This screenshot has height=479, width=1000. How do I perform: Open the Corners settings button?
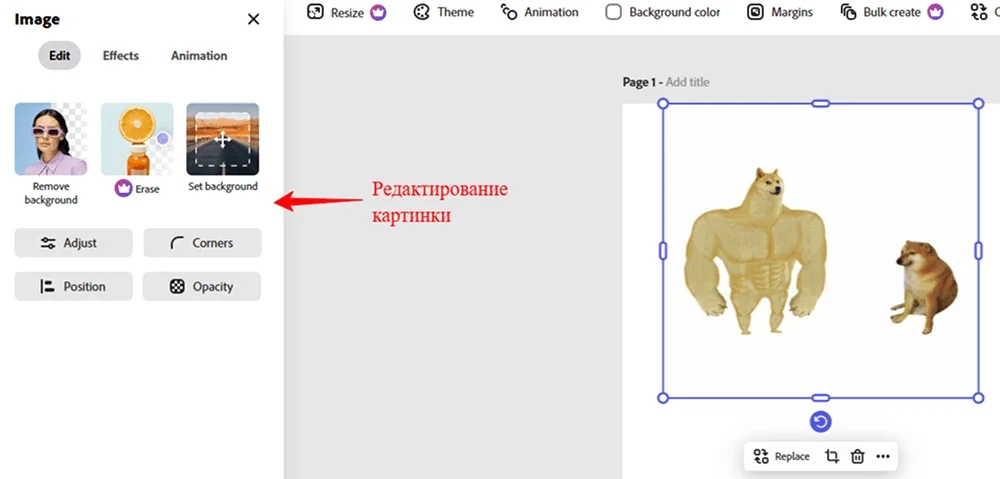click(x=202, y=243)
